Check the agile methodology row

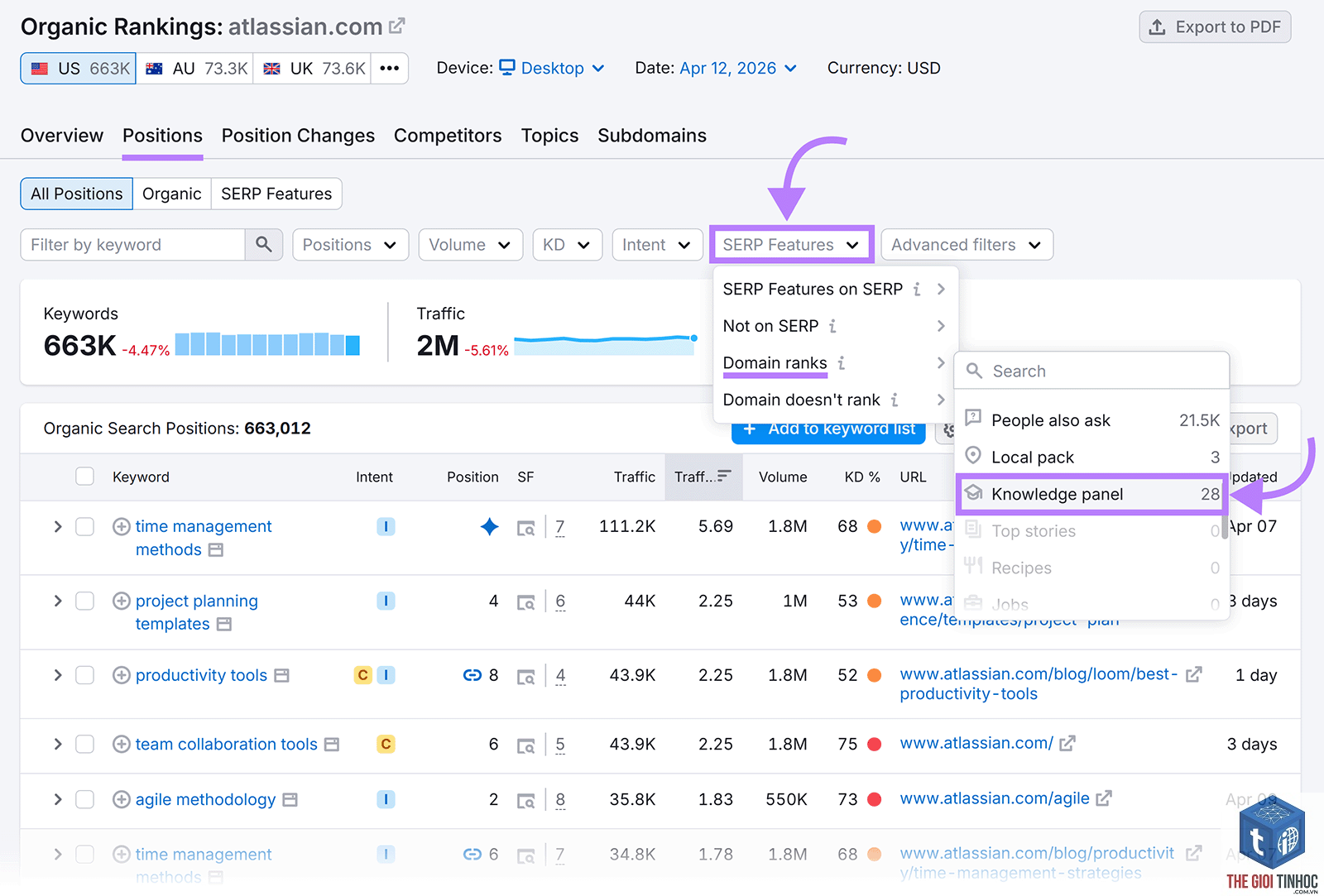click(84, 799)
